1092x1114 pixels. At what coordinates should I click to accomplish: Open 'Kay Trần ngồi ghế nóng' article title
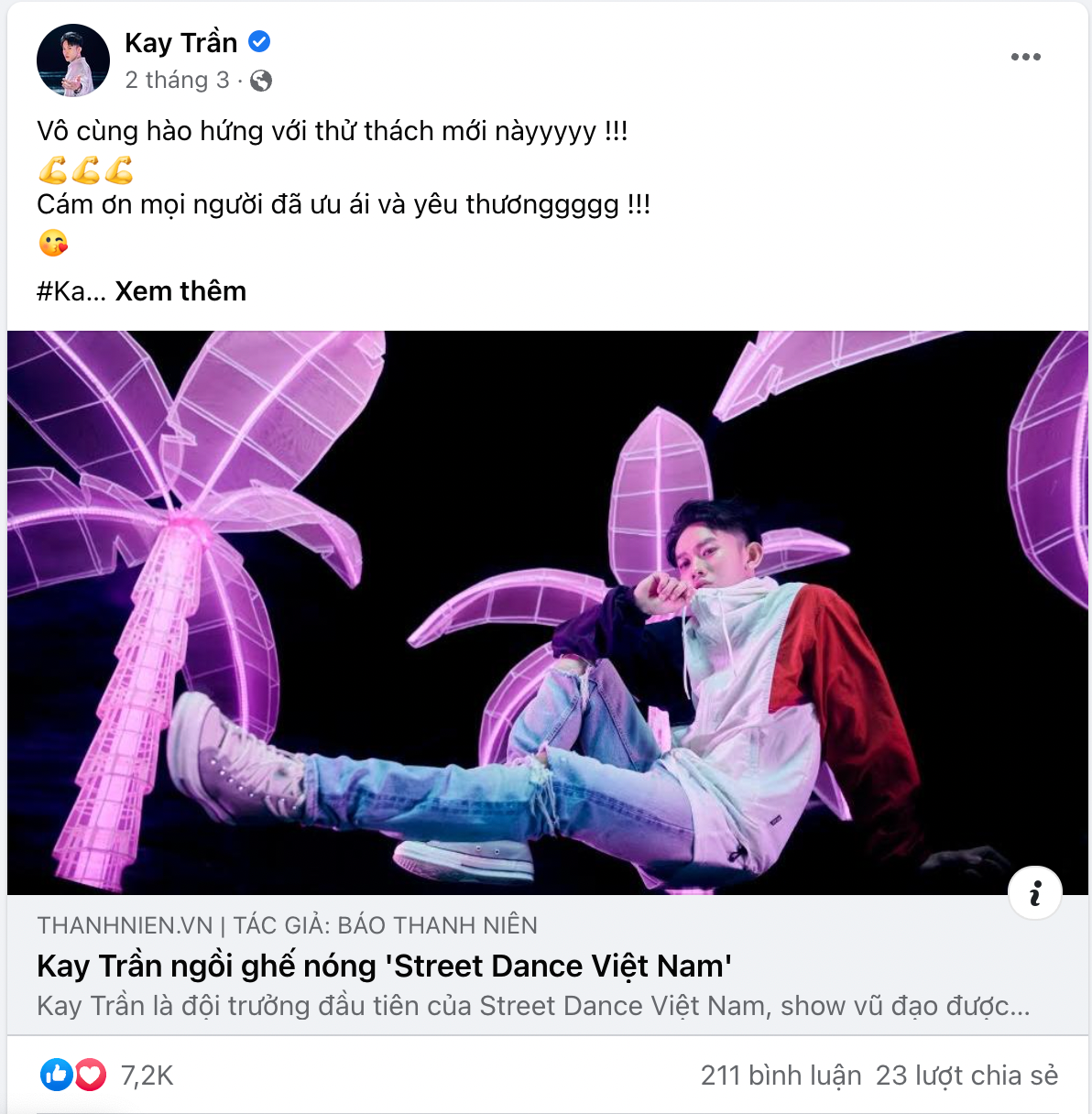point(384,966)
